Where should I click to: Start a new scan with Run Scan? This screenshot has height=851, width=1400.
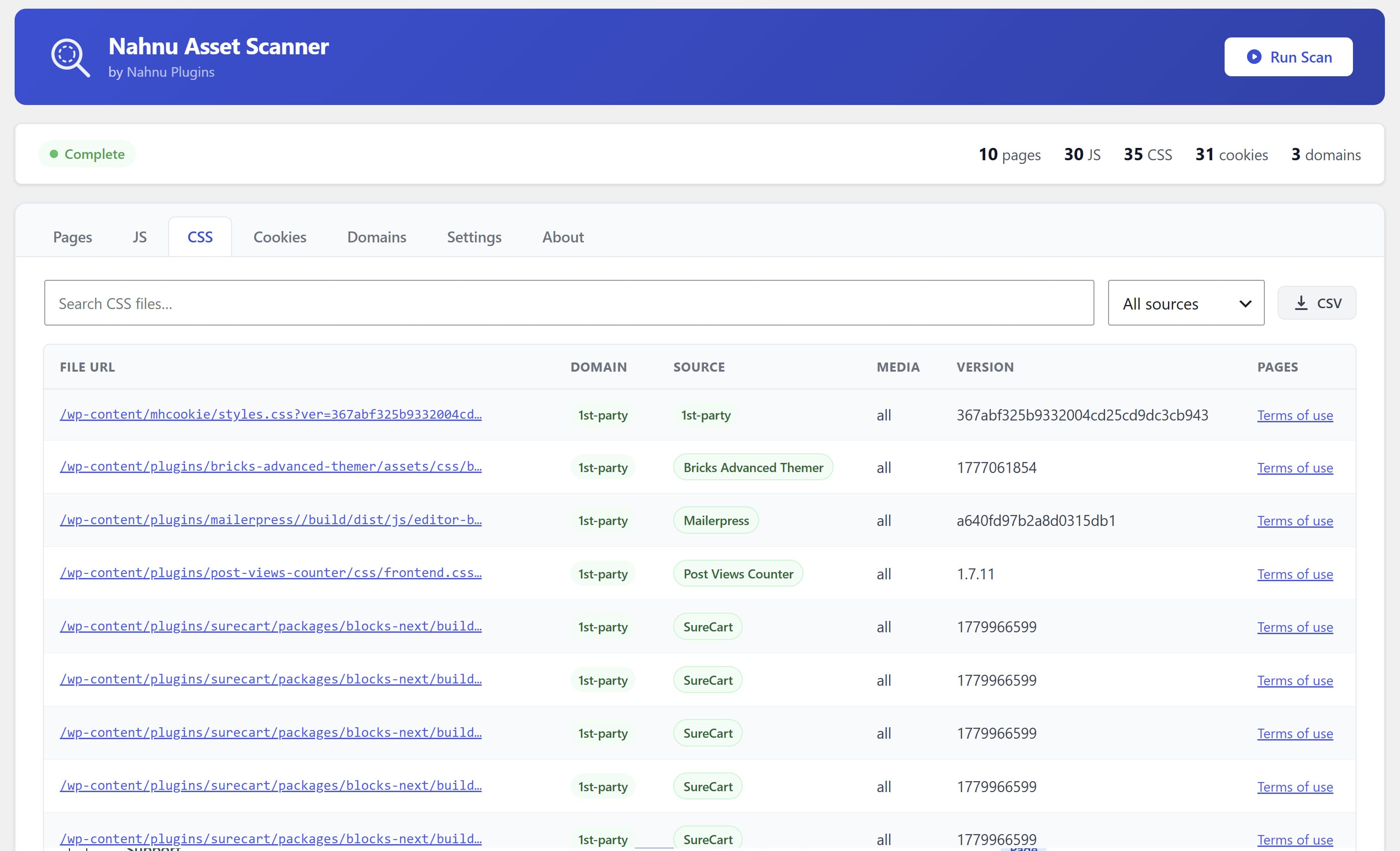pos(1288,57)
